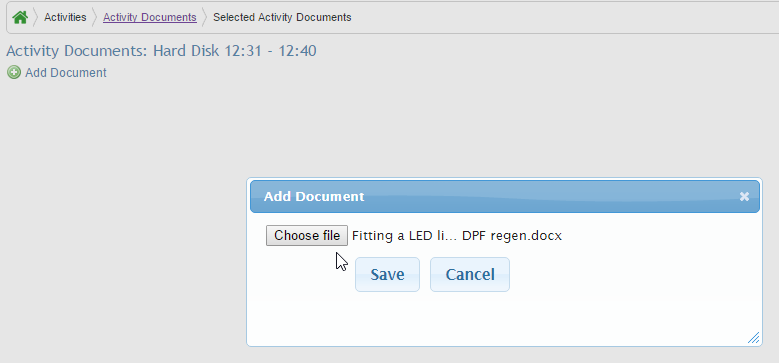
Task: Open the Activities breadcrumb item
Action: point(65,17)
